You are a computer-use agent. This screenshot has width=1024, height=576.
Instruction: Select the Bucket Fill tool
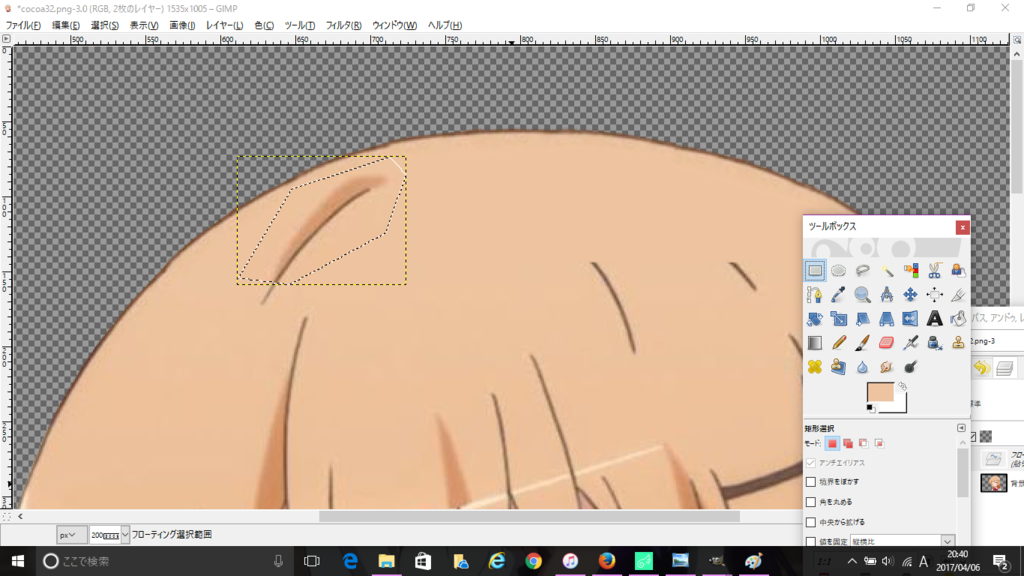click(958, 319)
